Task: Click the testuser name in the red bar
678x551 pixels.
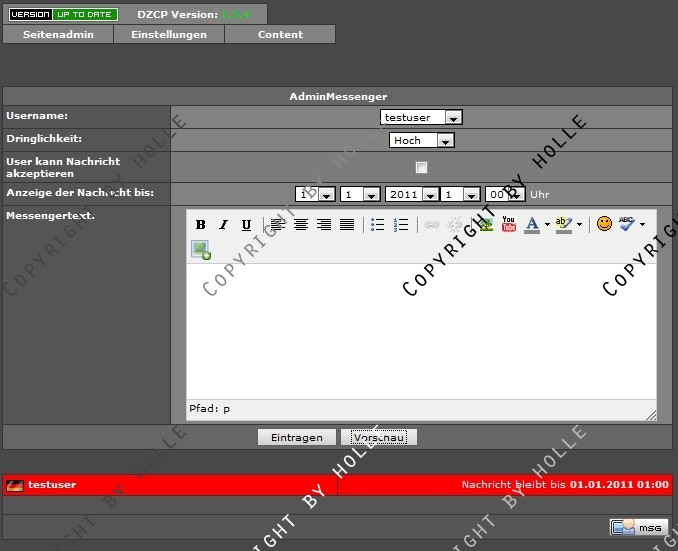Action: pyautogui.click(x=52, y=485)
